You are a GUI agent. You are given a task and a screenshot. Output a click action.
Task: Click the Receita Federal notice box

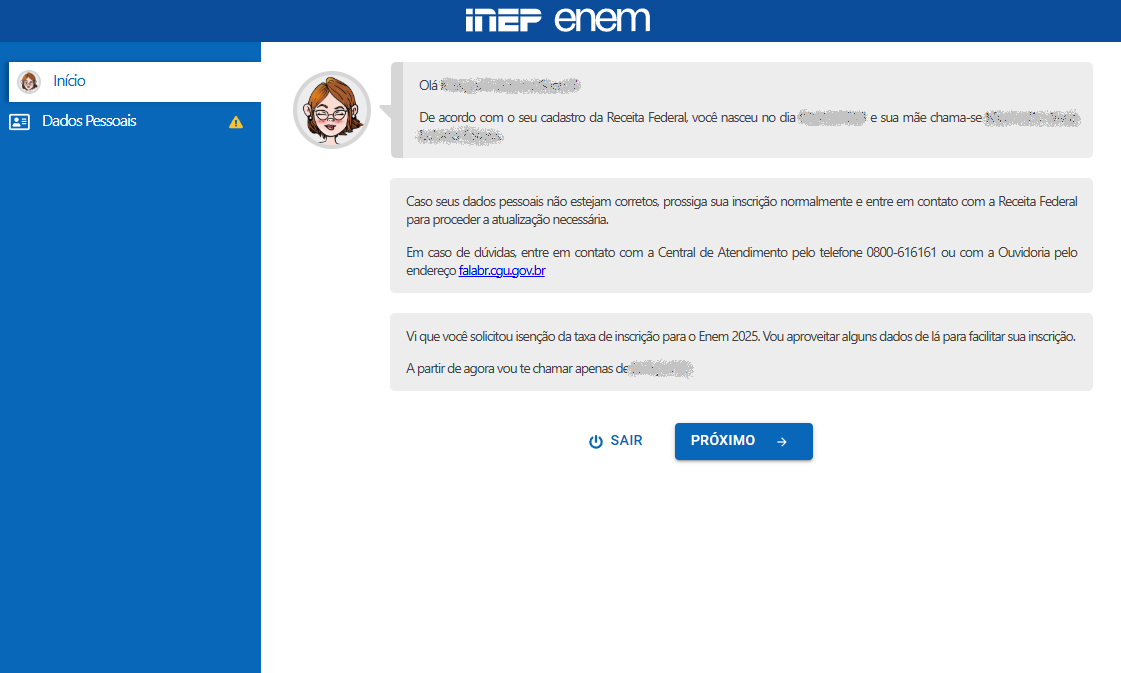(740, 235)
